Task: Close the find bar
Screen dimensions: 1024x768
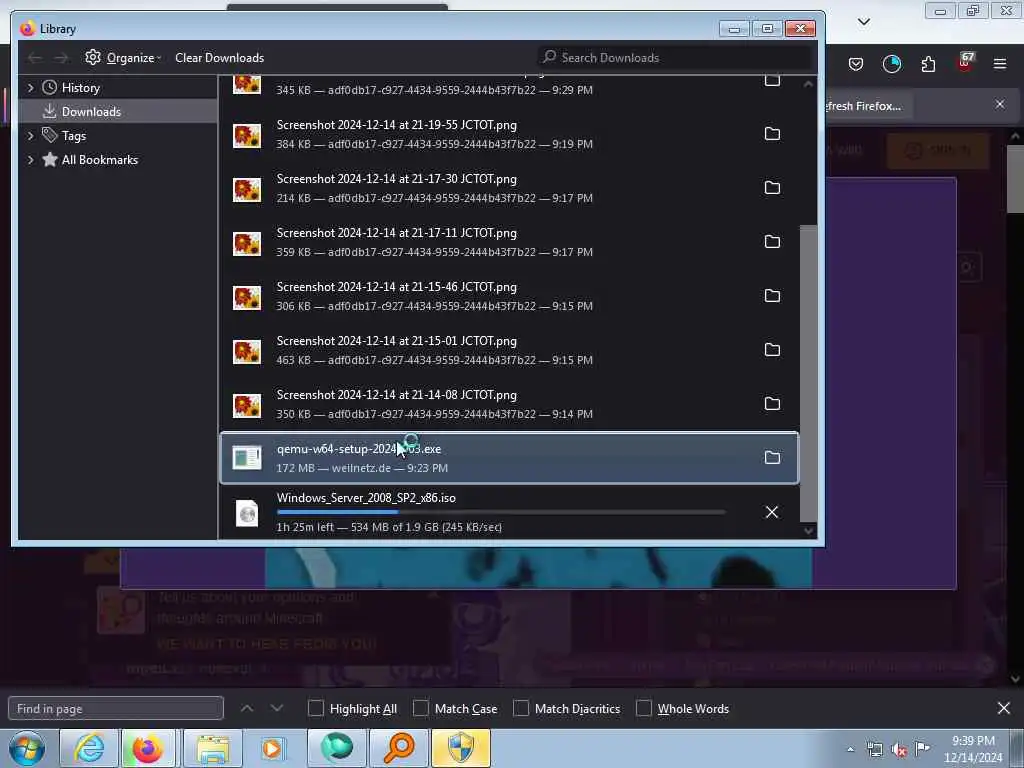Action: (x=1004, y=708)
